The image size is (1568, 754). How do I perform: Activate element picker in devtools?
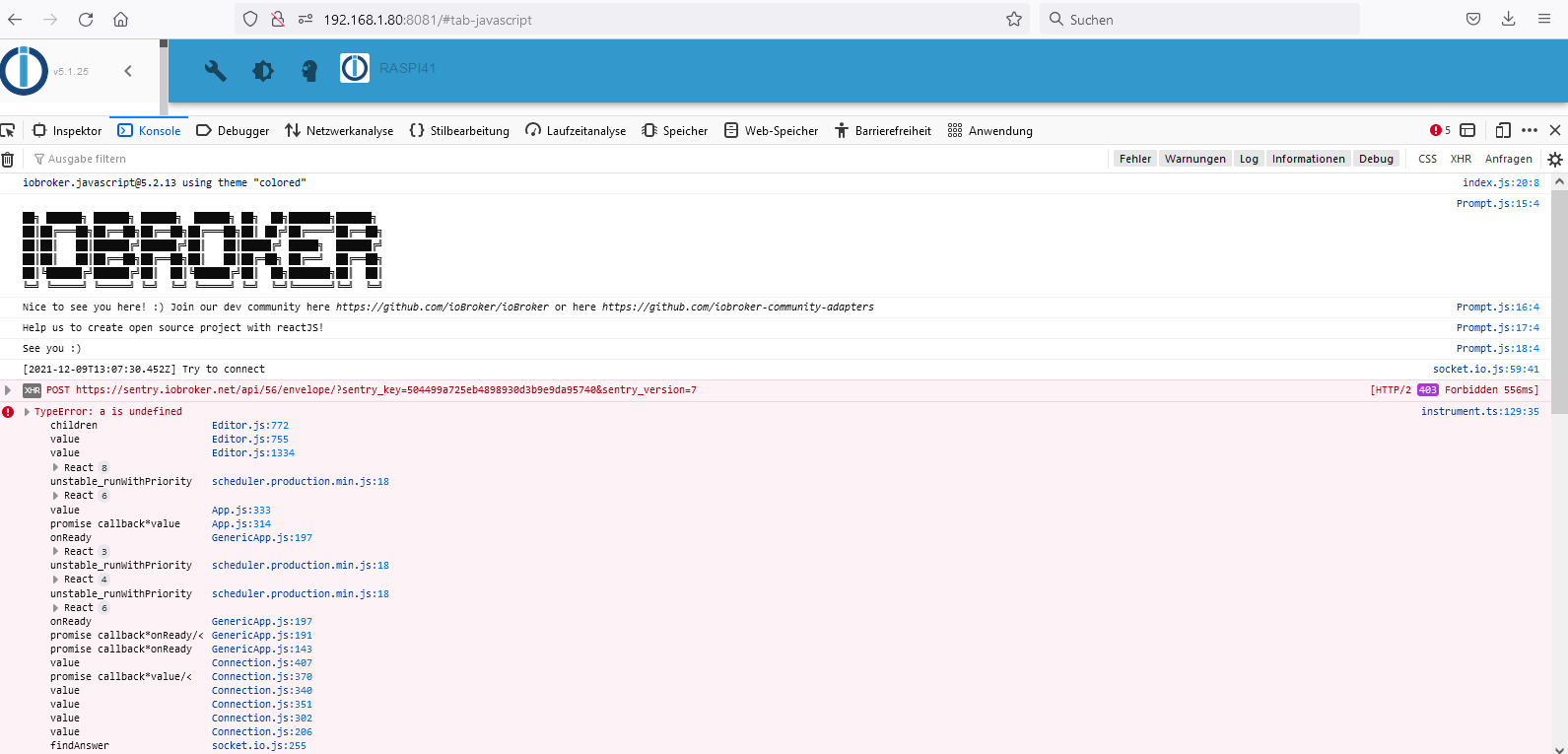8,130
